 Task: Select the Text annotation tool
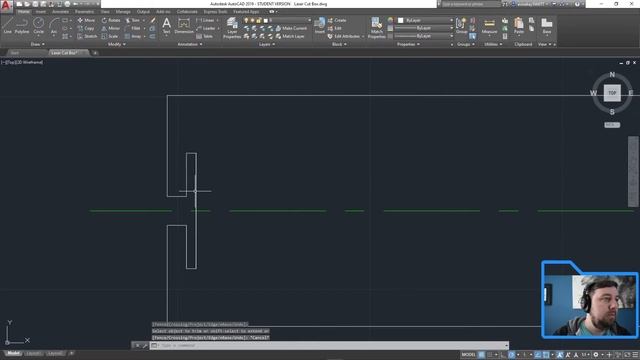(167, 26)
